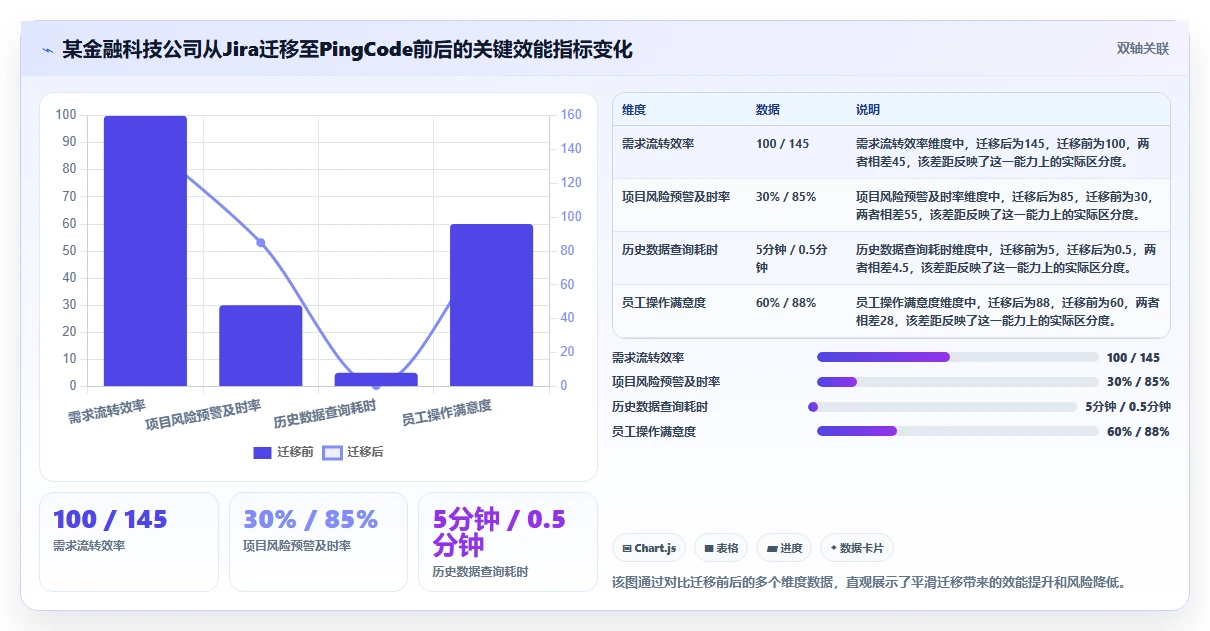Click the icon in 表格 tag
The width and height of the screenshot is (1210, 631).
pos(709,548)
